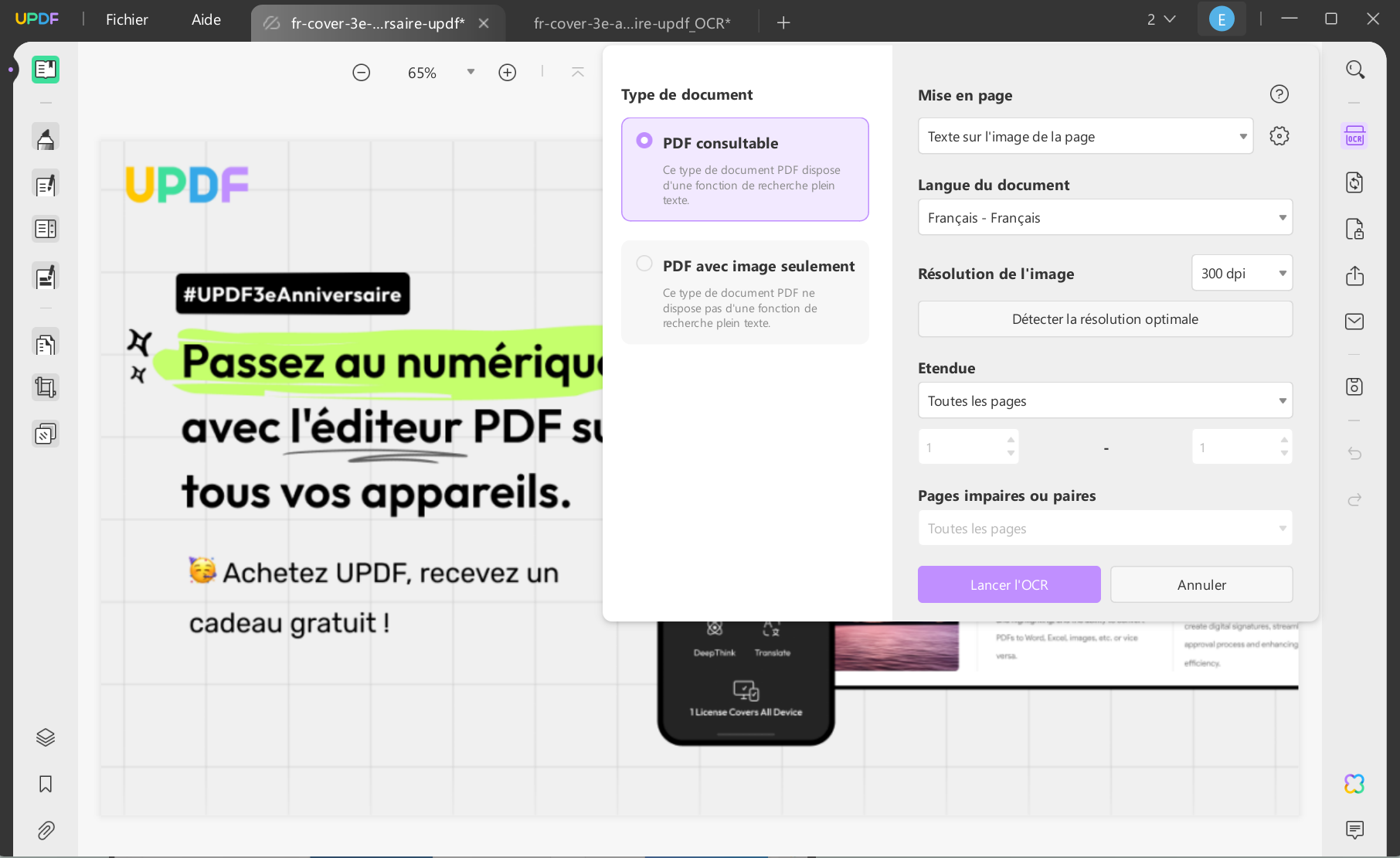Click the Lancer l'OCR button
Viewport: 1400px width, 858px height.
pos(1009,584)
